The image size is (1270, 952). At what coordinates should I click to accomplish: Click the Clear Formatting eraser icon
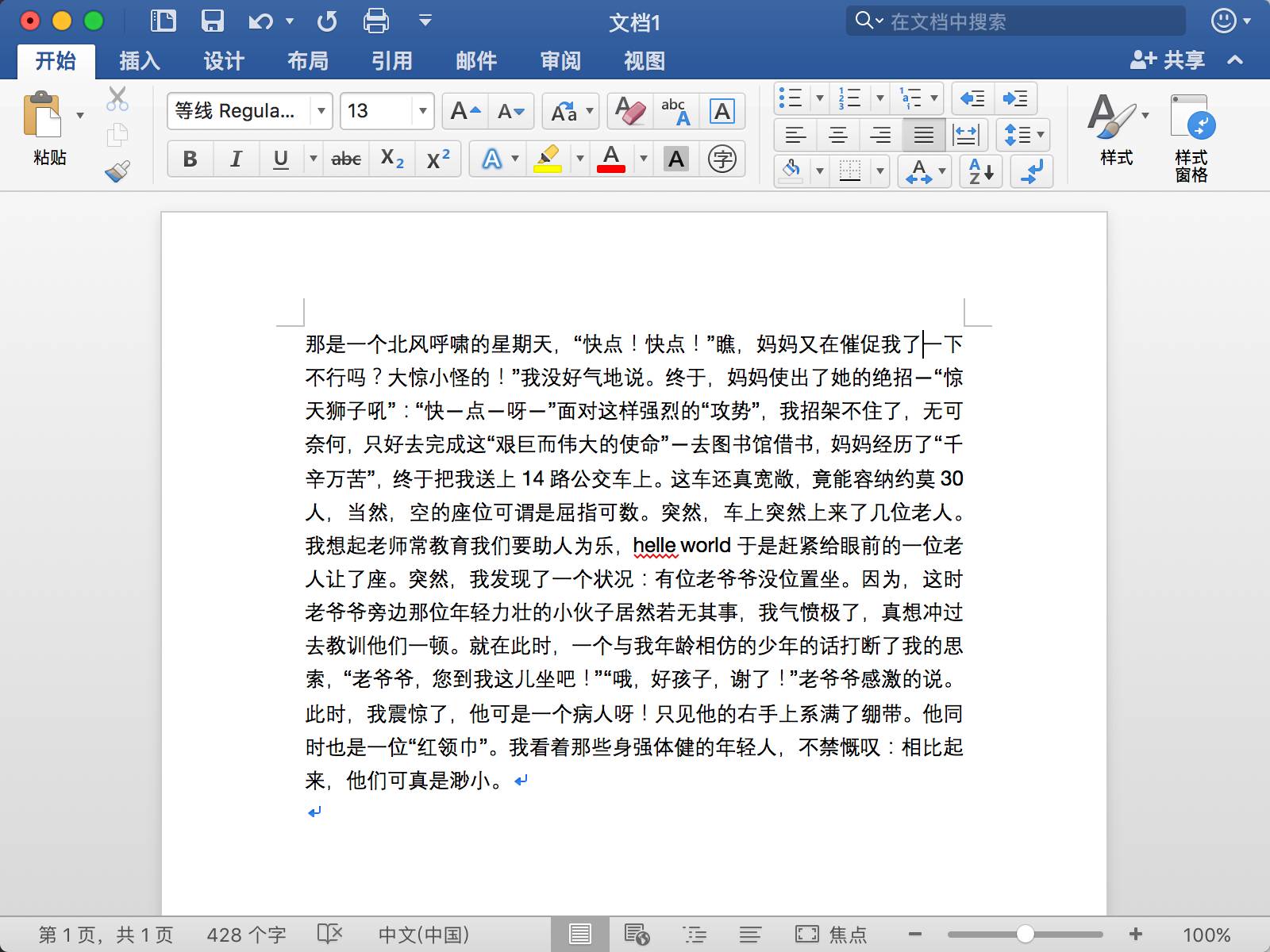pyautogui.click(x=631, y=112)
